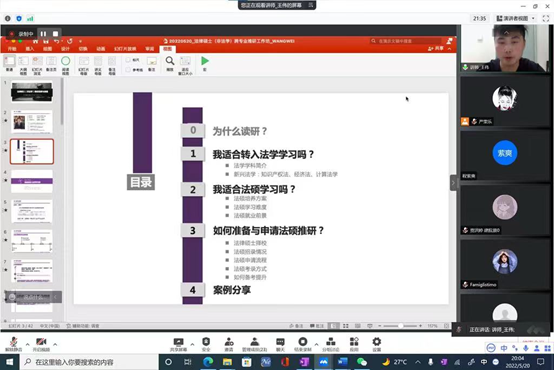554x370 pixels.
Task: Open Chat (聊天) icon
Action: (x=280, y=345)
